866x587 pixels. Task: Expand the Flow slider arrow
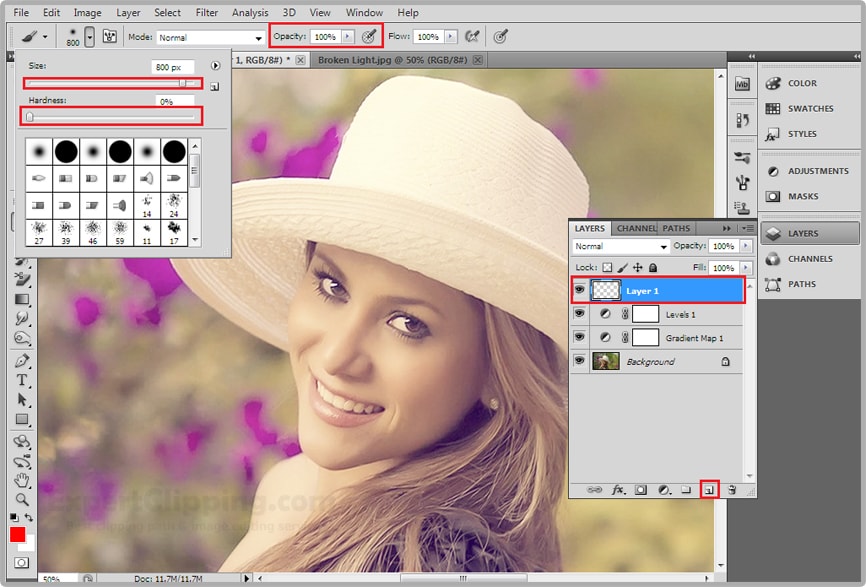click(x=452, y=37)
